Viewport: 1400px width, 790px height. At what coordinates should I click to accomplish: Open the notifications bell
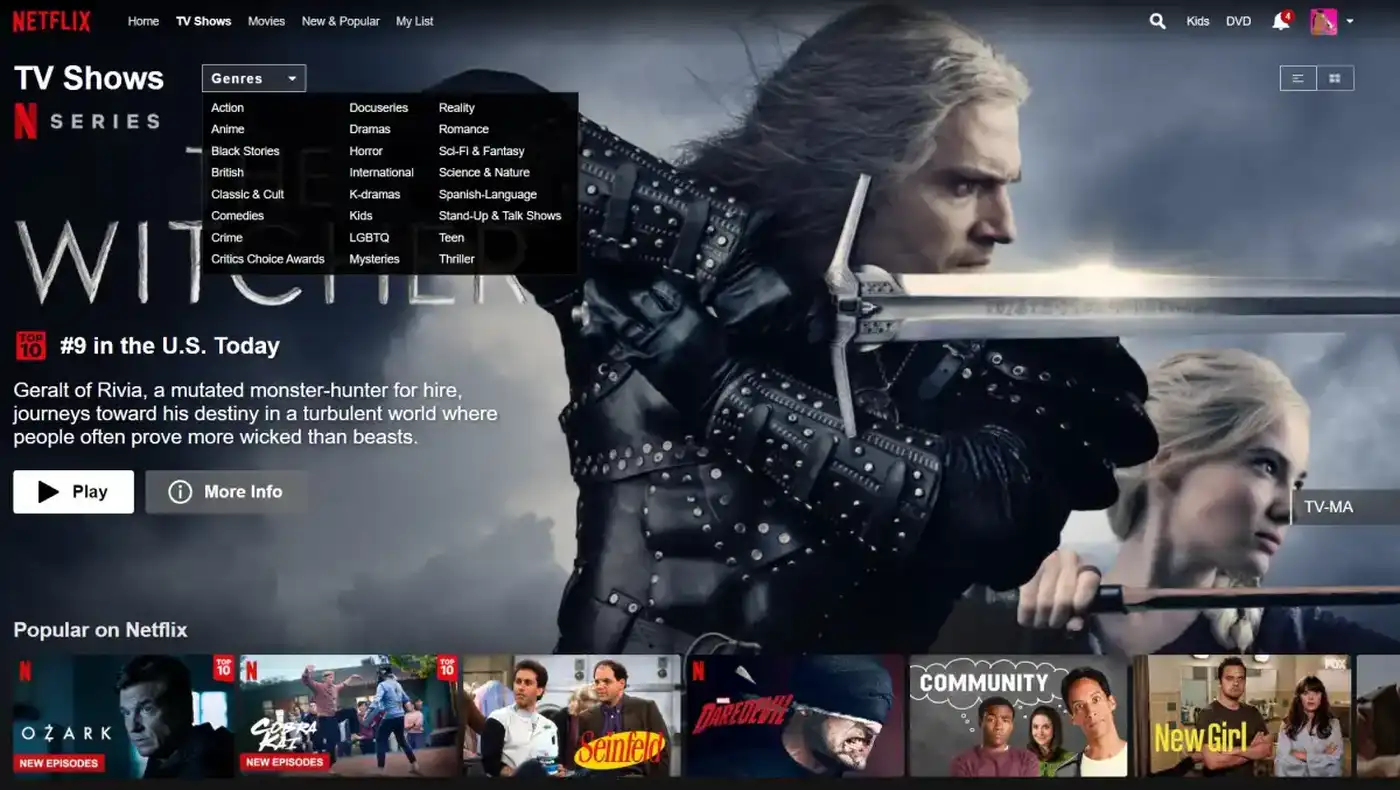click(x=1281, y=21)
